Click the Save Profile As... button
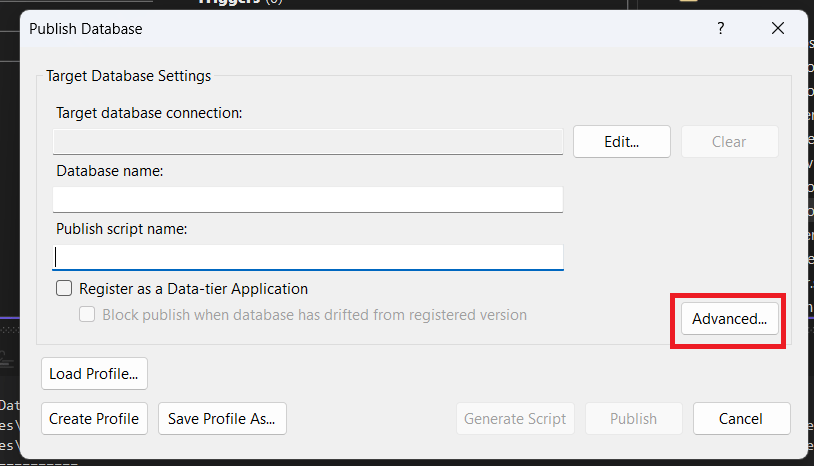The height and width of the screenshot is (466, 814). [222, 419]
